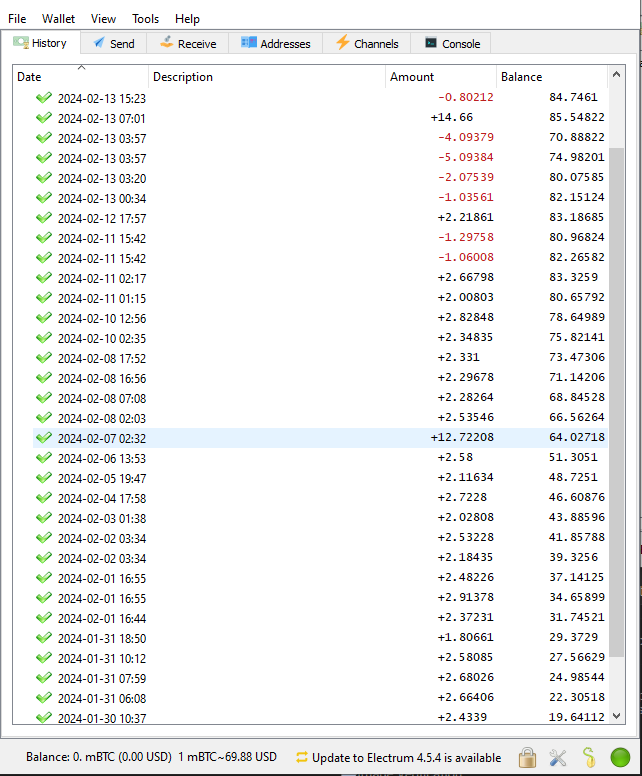Click the confirmed checkmark for 2024-02-13 07:01

coord(44,118)
